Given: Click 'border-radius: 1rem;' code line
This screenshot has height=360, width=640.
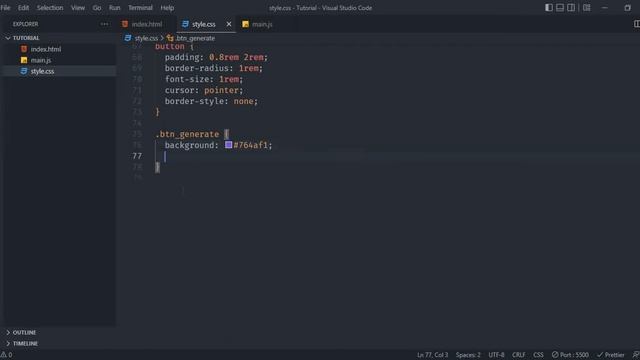Looking at the screenshot, I should tap(213, 68).
